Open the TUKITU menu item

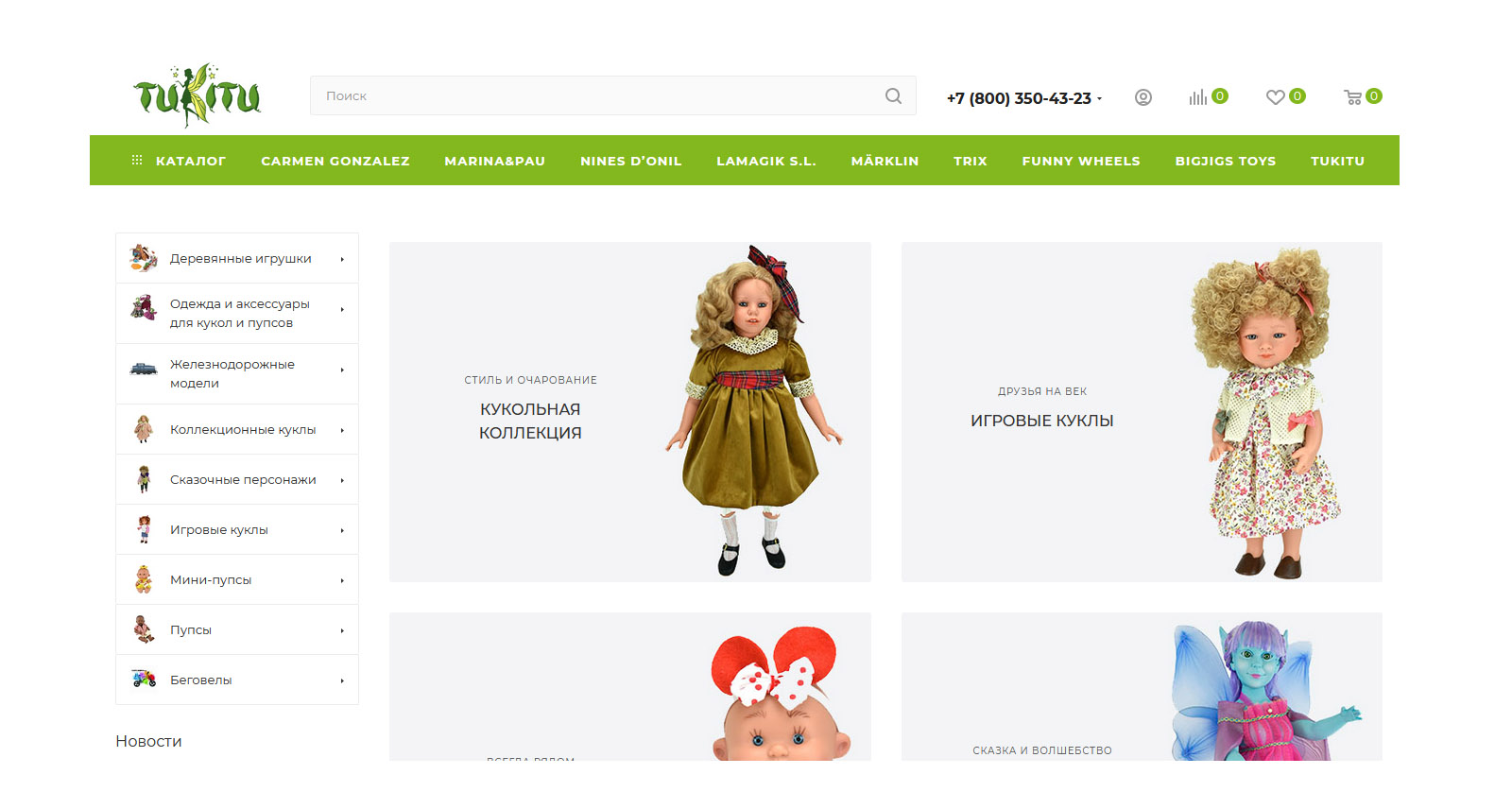pyautogui.click(x=1337, y=161)
